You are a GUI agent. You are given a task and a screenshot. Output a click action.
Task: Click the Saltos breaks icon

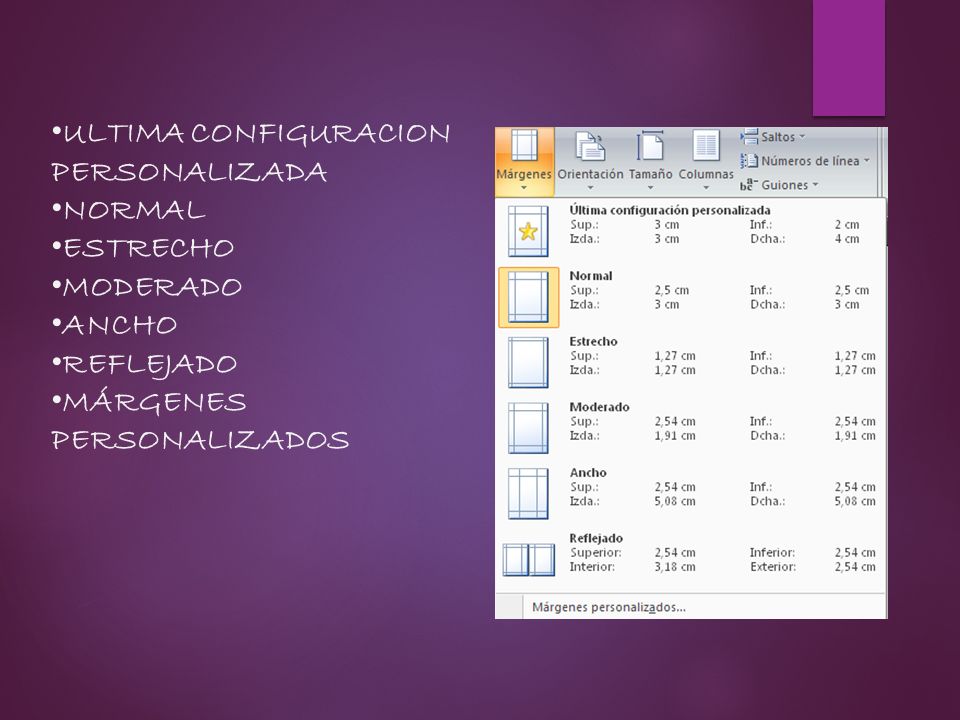pyautogui.click(x=749, y=136)
